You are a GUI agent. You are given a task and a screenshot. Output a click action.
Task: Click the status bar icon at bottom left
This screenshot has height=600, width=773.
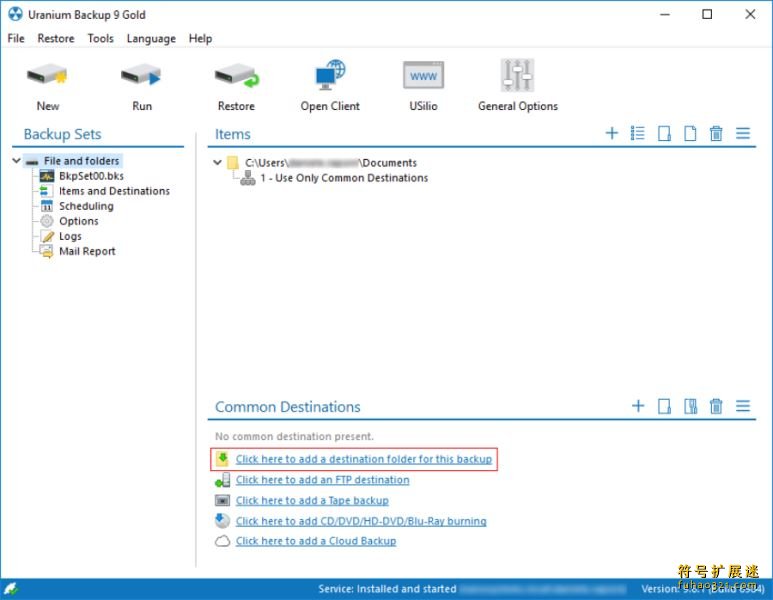[x=11, y=588]
